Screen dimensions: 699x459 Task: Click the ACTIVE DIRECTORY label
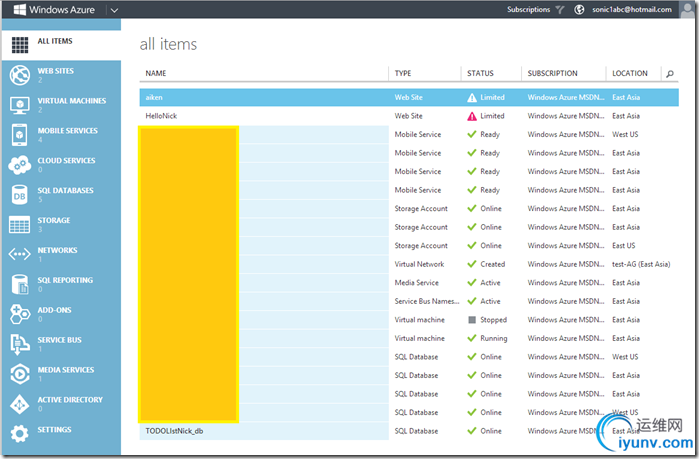tap(70, 400)
